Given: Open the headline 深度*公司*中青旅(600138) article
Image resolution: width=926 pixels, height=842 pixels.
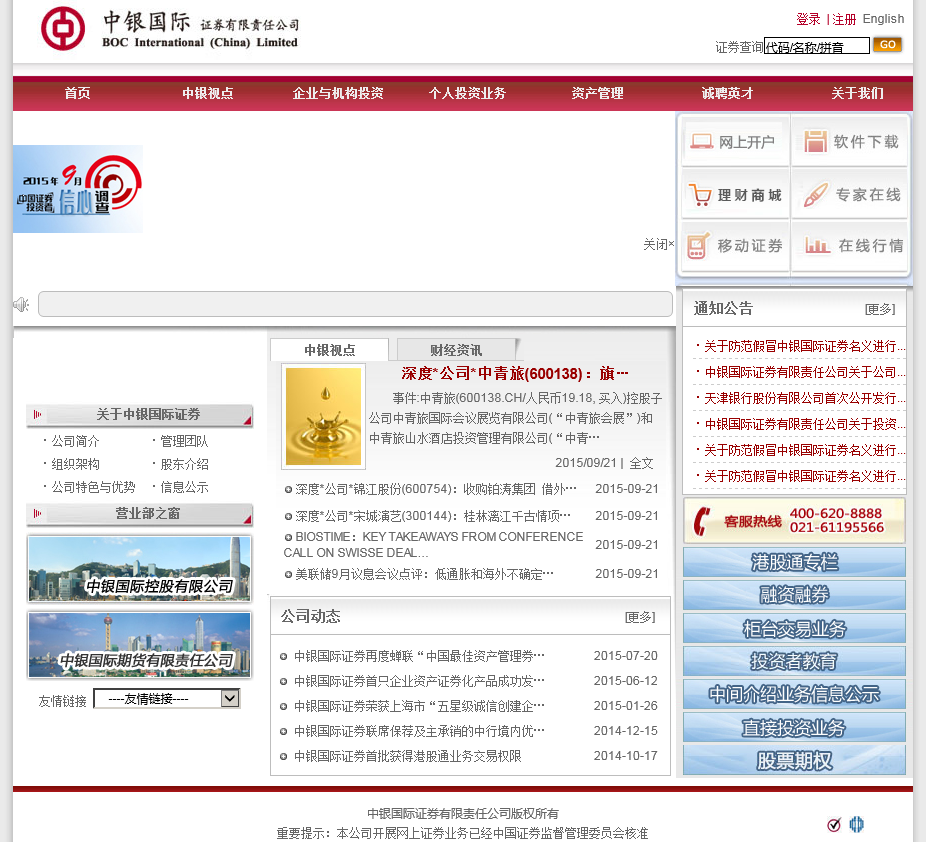Looking at the screenshot, I should coord(514,374).
